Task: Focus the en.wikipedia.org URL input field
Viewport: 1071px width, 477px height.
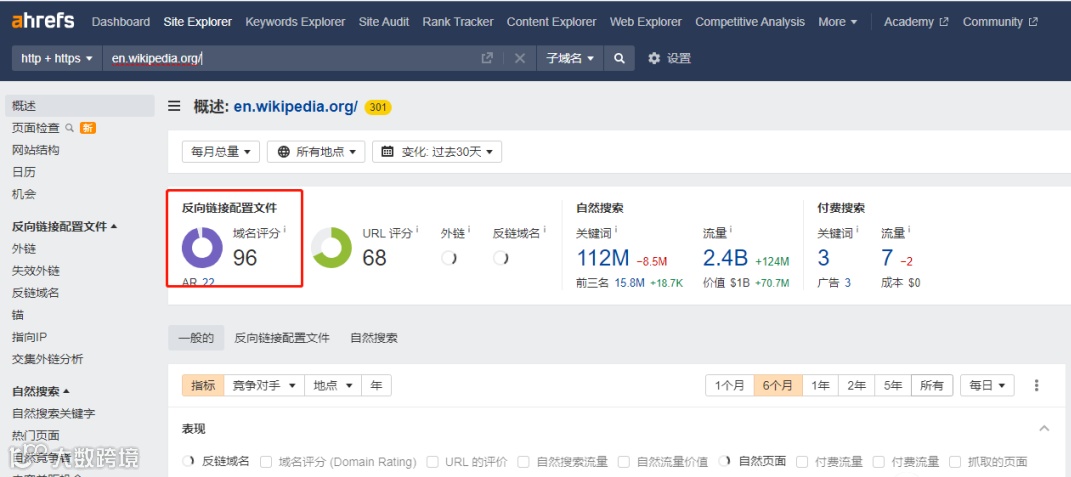Action: (290, 58)
